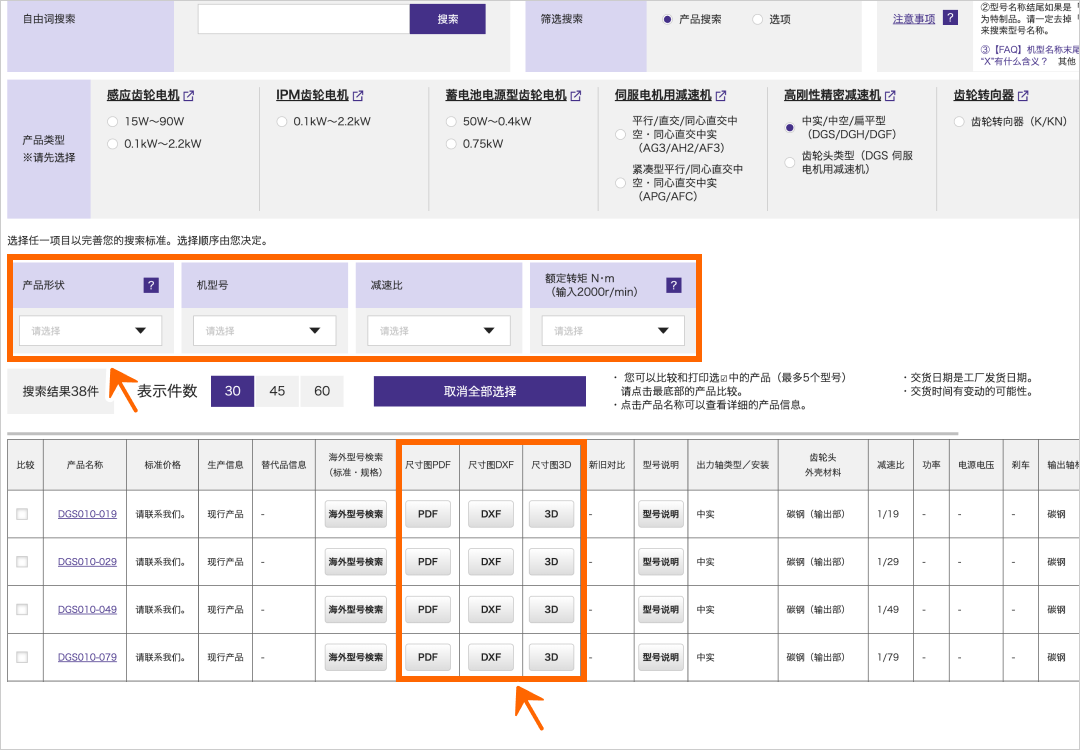Open external link icon beside IPM齿轮电机

pos(358,96)
